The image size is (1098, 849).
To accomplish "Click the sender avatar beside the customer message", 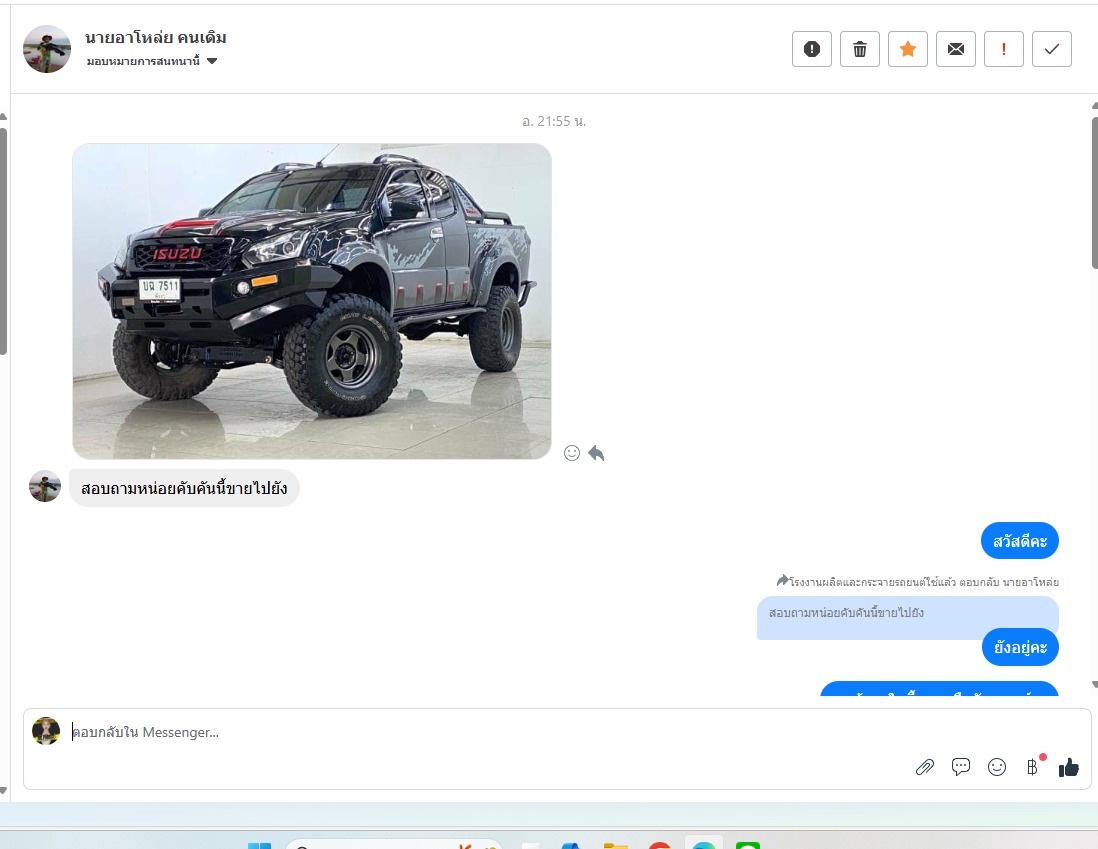I will tap(45, 486).
